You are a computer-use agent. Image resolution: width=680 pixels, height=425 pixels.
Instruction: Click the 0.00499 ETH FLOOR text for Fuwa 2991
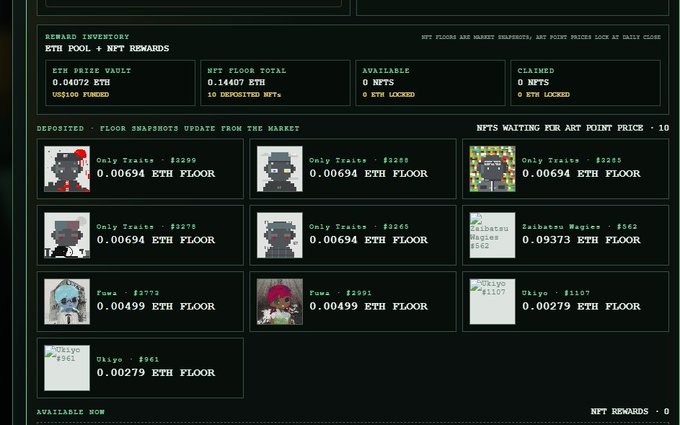(369, 306)
